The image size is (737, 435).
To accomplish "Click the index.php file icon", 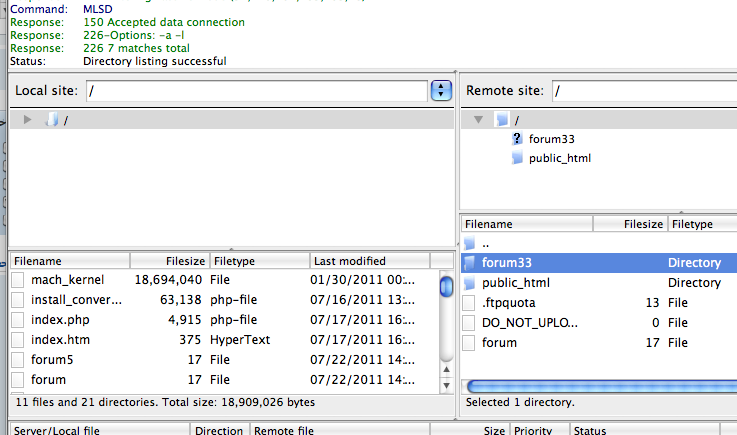I will coord(18,320).
